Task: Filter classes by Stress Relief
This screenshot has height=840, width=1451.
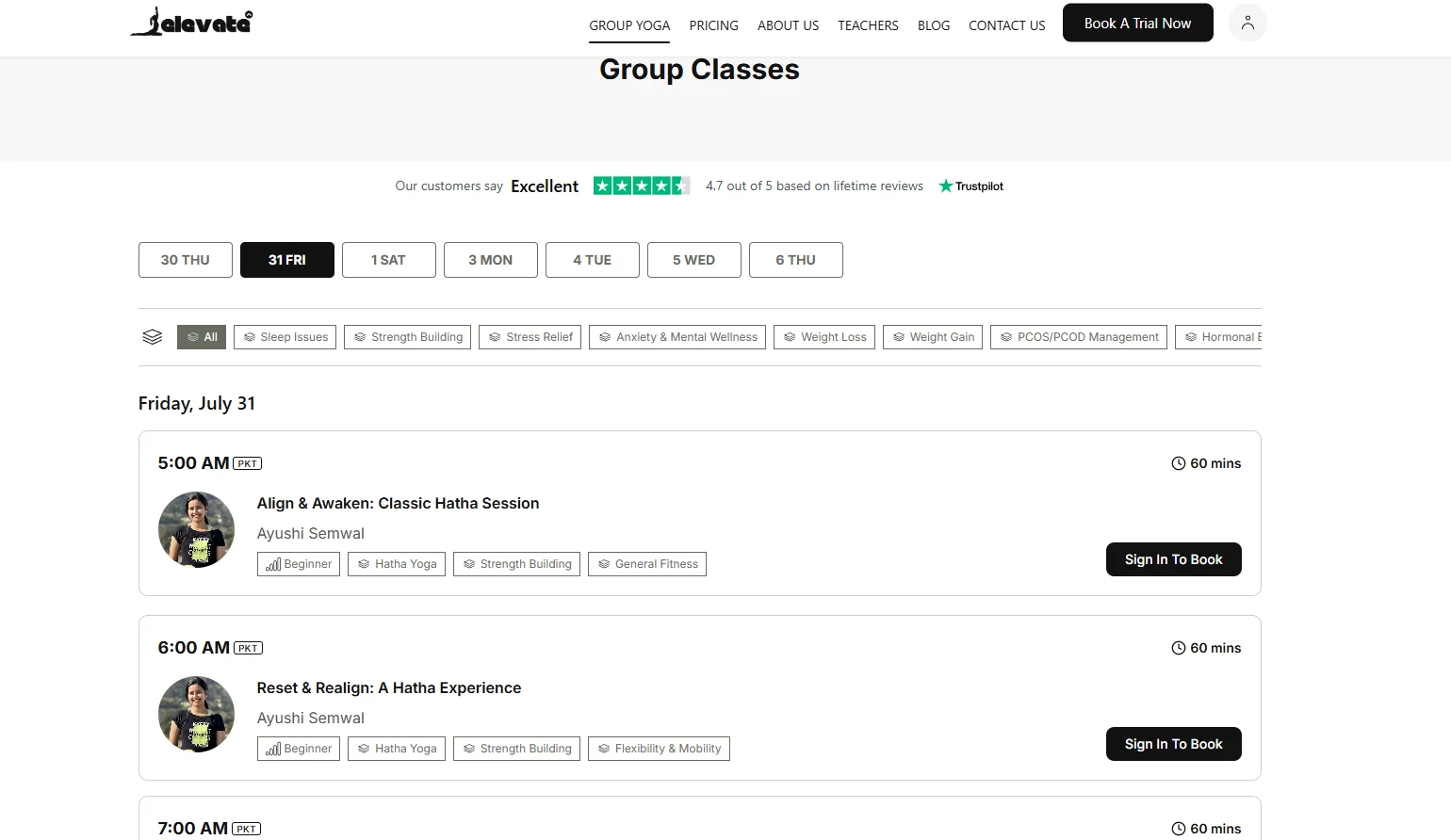Action: coord(530,337)
